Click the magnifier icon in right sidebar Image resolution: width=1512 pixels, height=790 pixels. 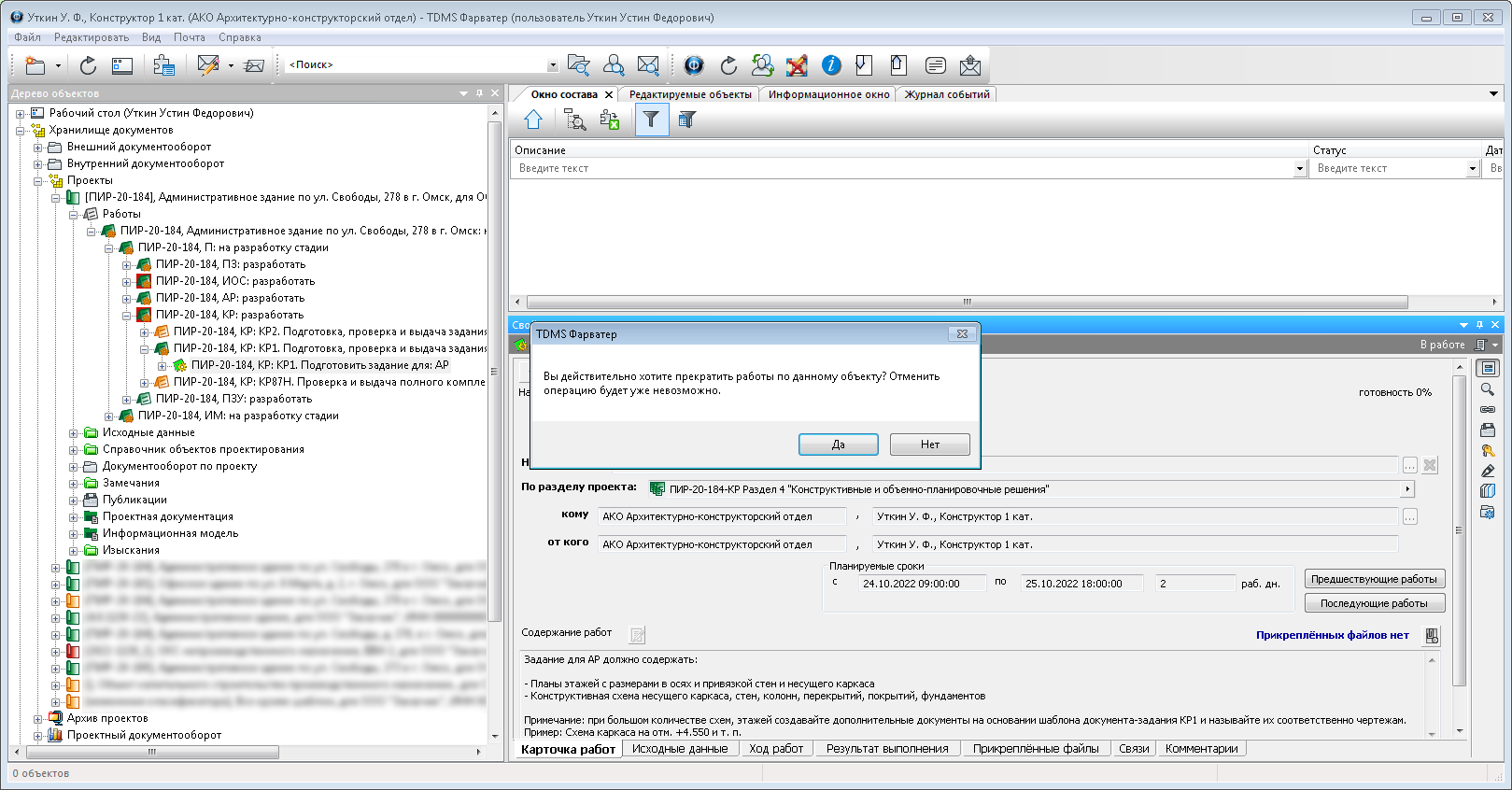point(1488,389)
